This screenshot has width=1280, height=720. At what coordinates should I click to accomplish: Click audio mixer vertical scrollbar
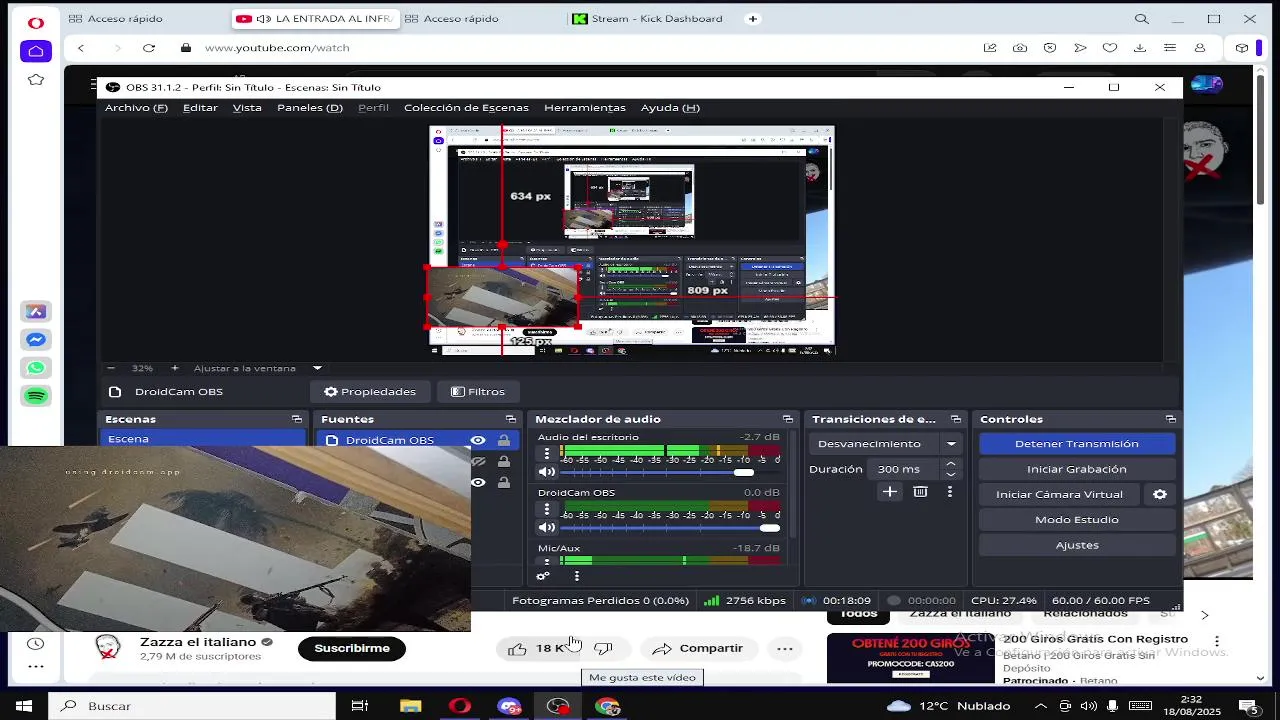[x=794, y=485]
